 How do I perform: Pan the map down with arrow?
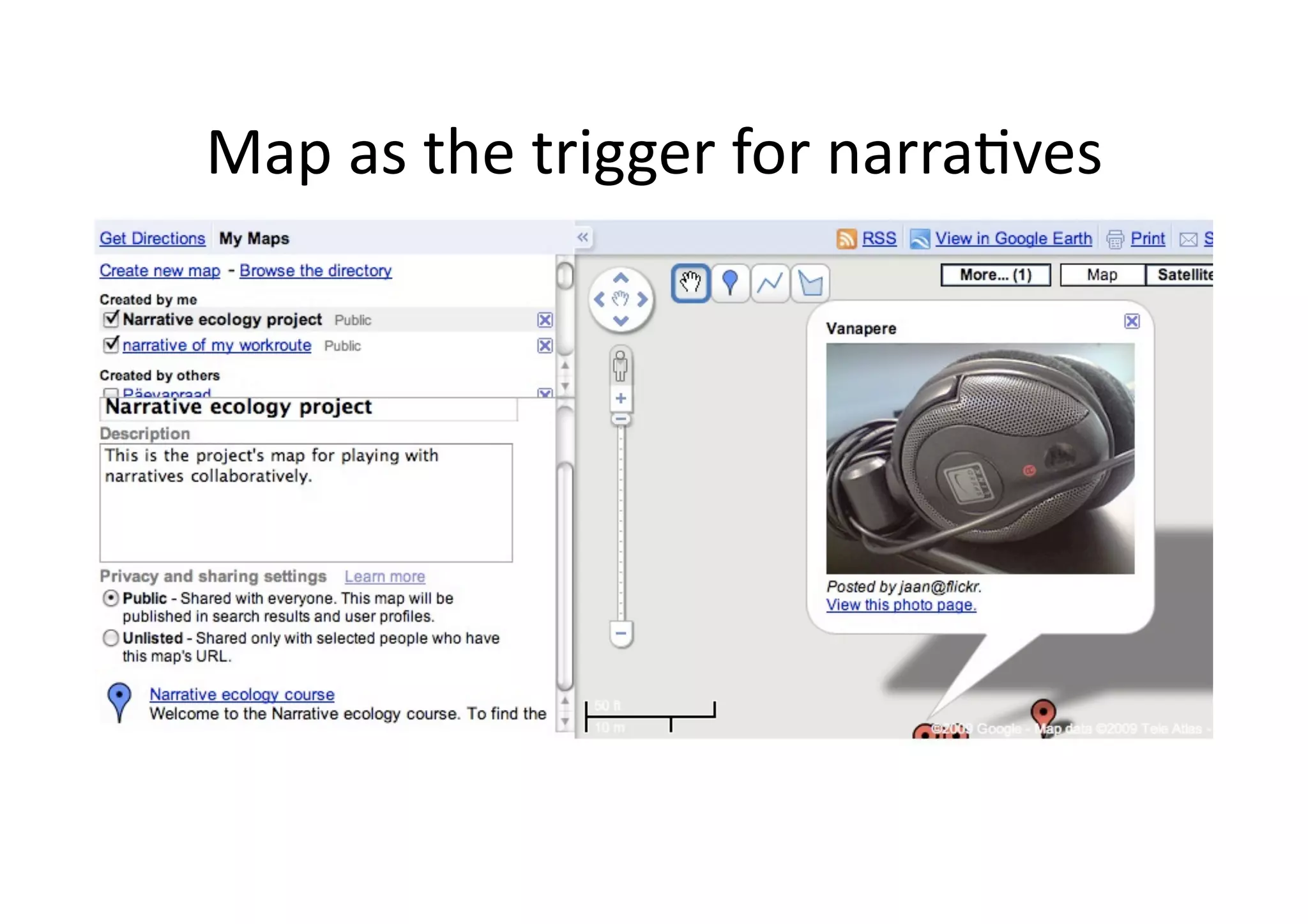(620, 320)
